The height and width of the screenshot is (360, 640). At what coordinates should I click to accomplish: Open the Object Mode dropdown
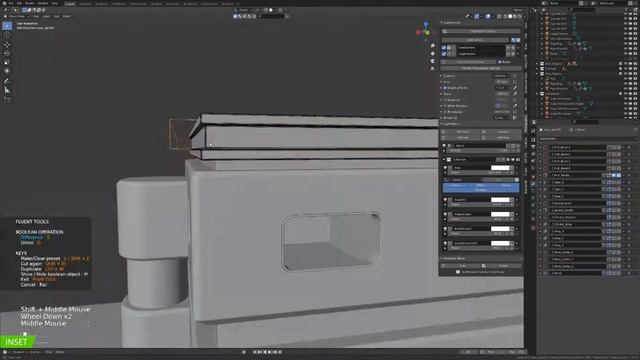[16, 16]
